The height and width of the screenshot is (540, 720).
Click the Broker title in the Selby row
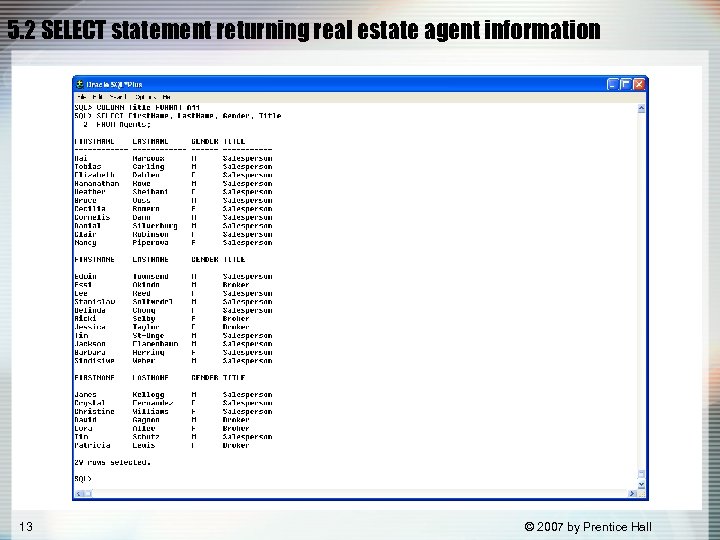coord(236,319)
